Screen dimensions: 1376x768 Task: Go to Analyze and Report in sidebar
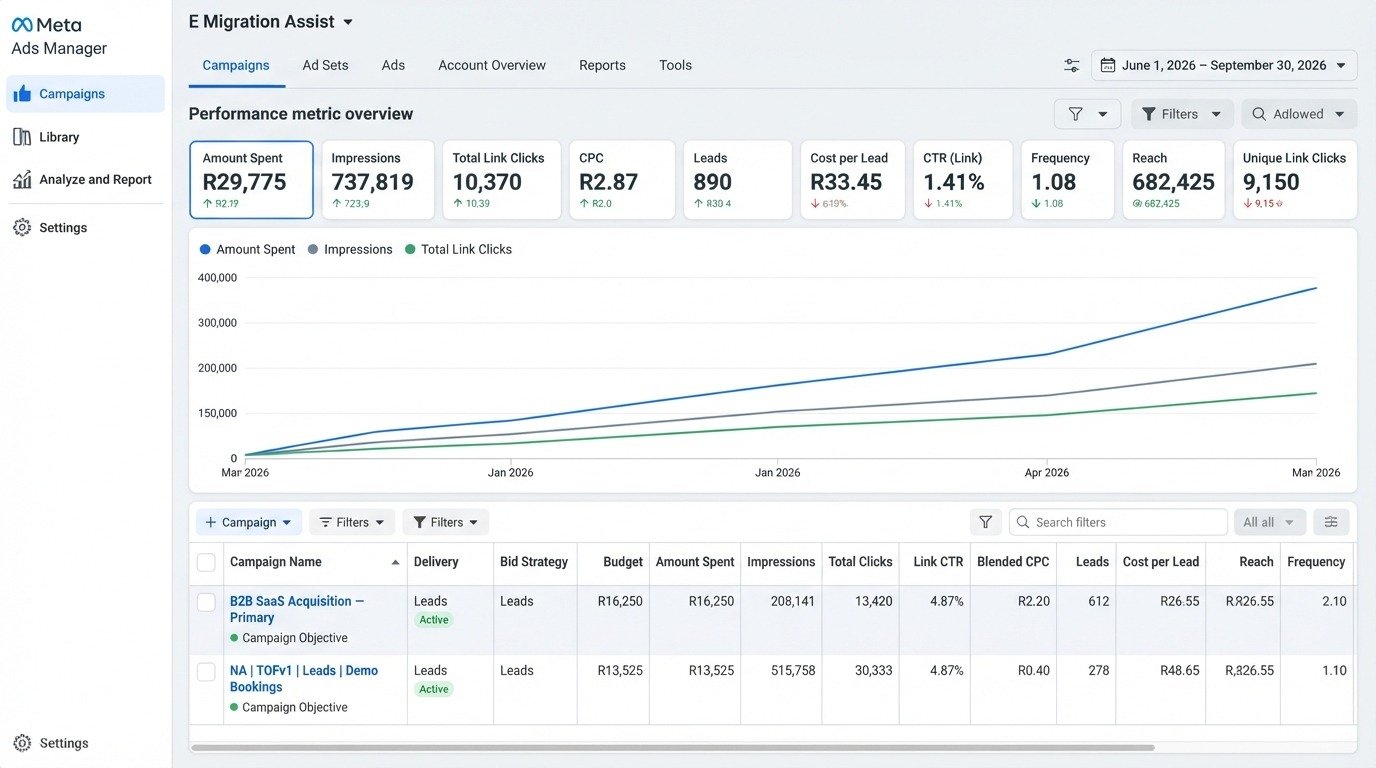85,180
